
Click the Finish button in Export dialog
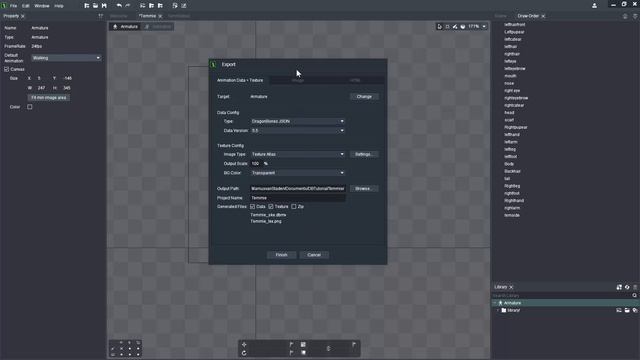tap(281, 255)
